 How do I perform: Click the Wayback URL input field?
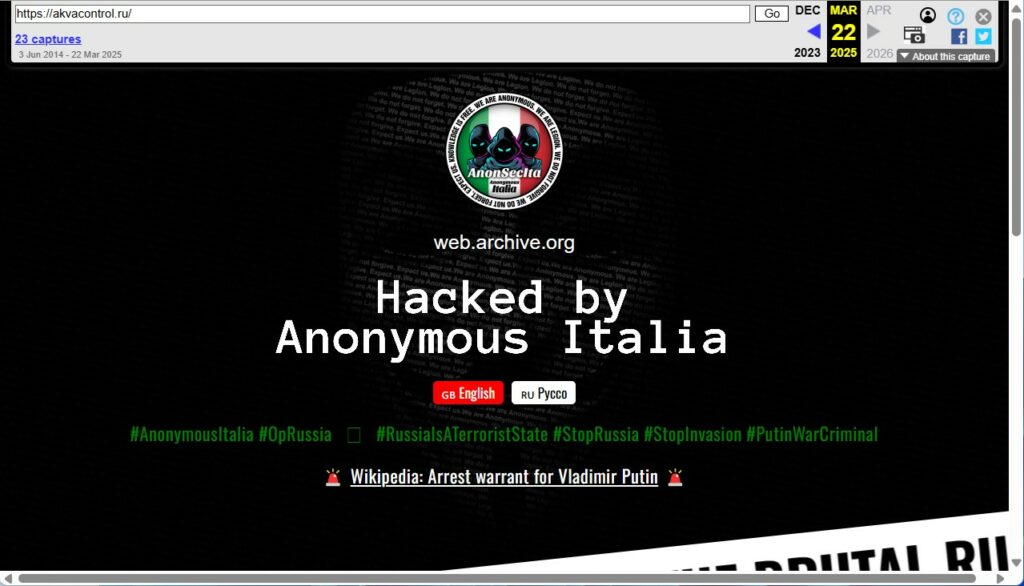point(382,14)
